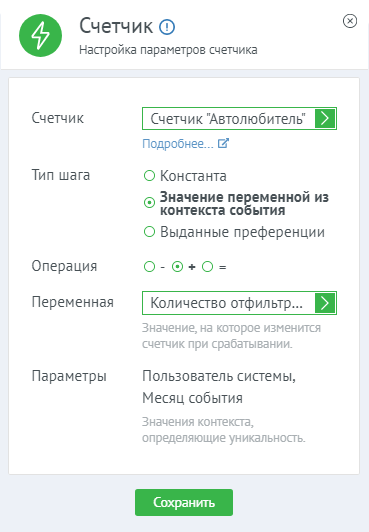This screenshot has height=532, width=369.
Task: Select the equals operation radio button
Action: tap(207, 266)
